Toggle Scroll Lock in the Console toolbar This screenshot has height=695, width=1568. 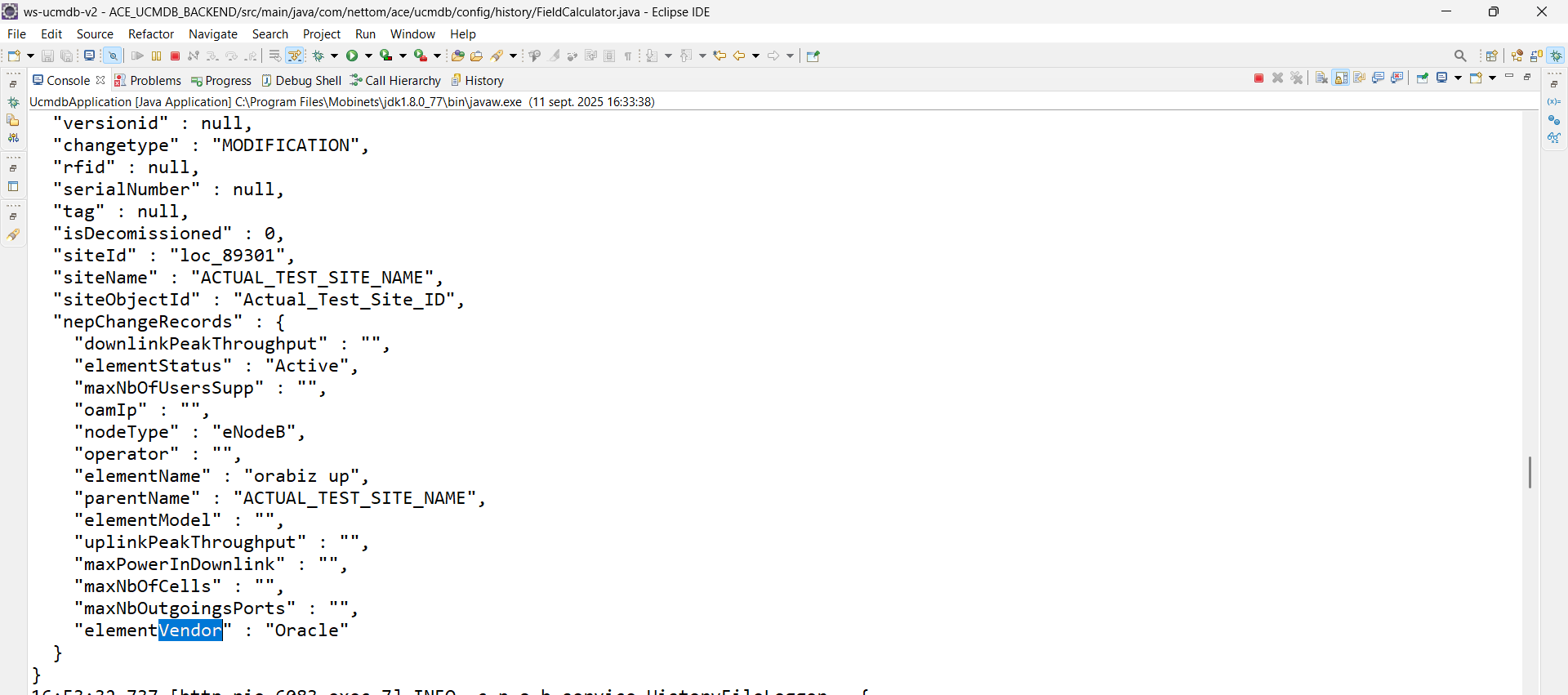point(1341,78)
